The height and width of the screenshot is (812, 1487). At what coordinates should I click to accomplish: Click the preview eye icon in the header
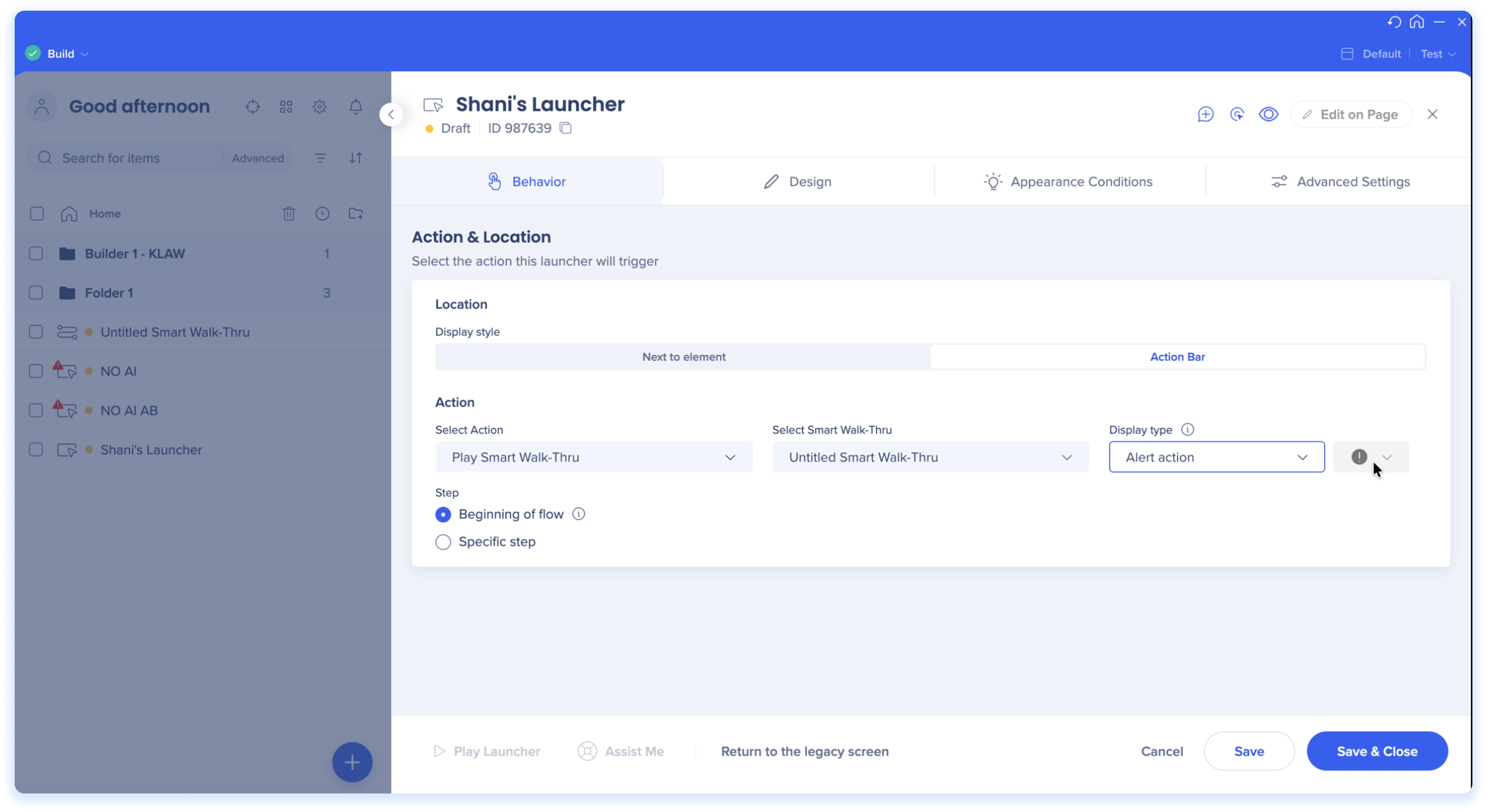coord(1268,114)
